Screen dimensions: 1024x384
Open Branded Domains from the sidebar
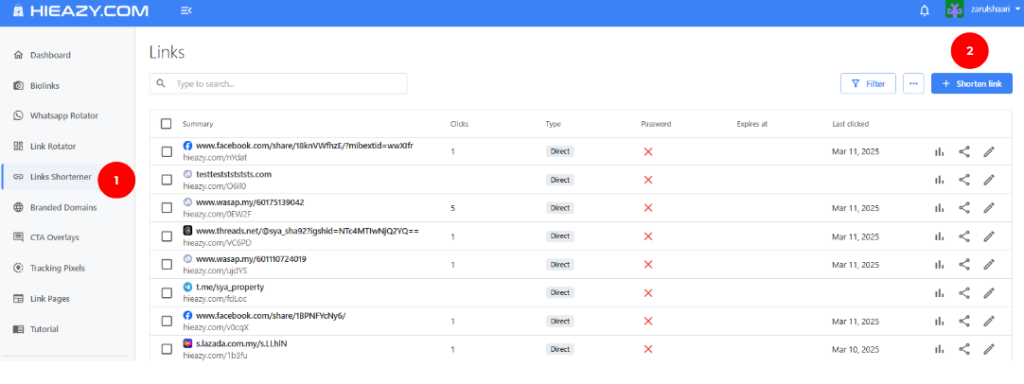63,207
